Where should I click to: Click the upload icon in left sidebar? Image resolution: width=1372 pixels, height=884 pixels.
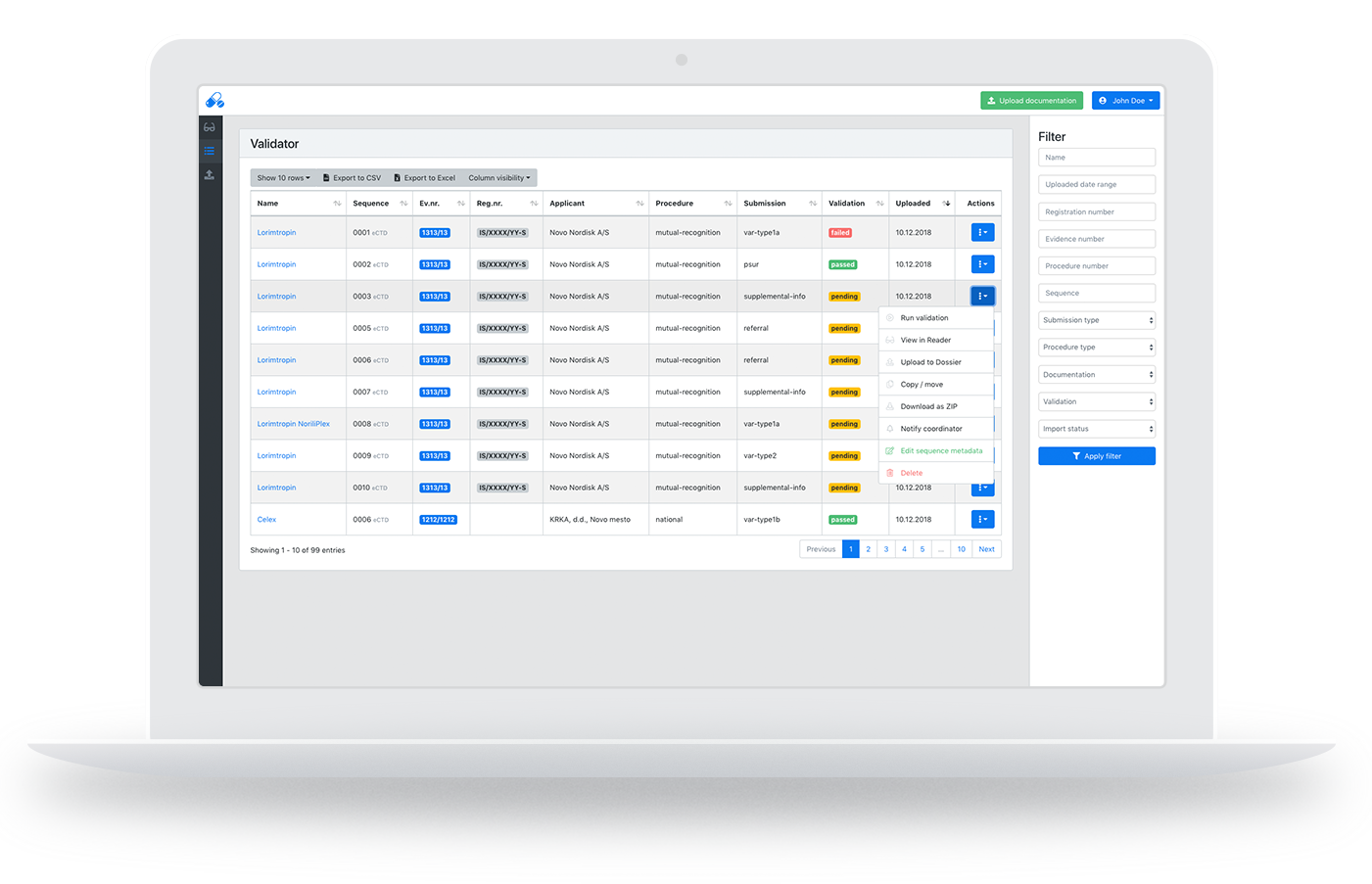coord(210,175)
